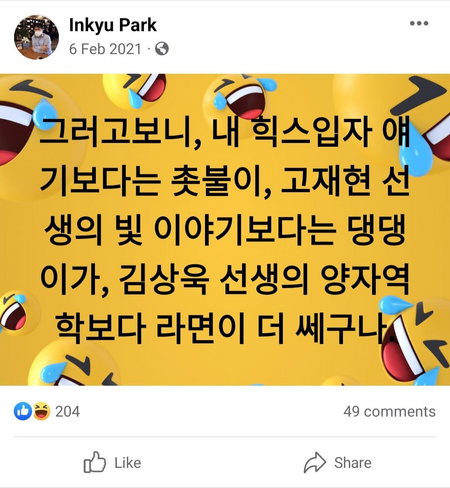450x488 pixels.
Task: Click the yellow Haha reaction icon
Action: [41, 411]
